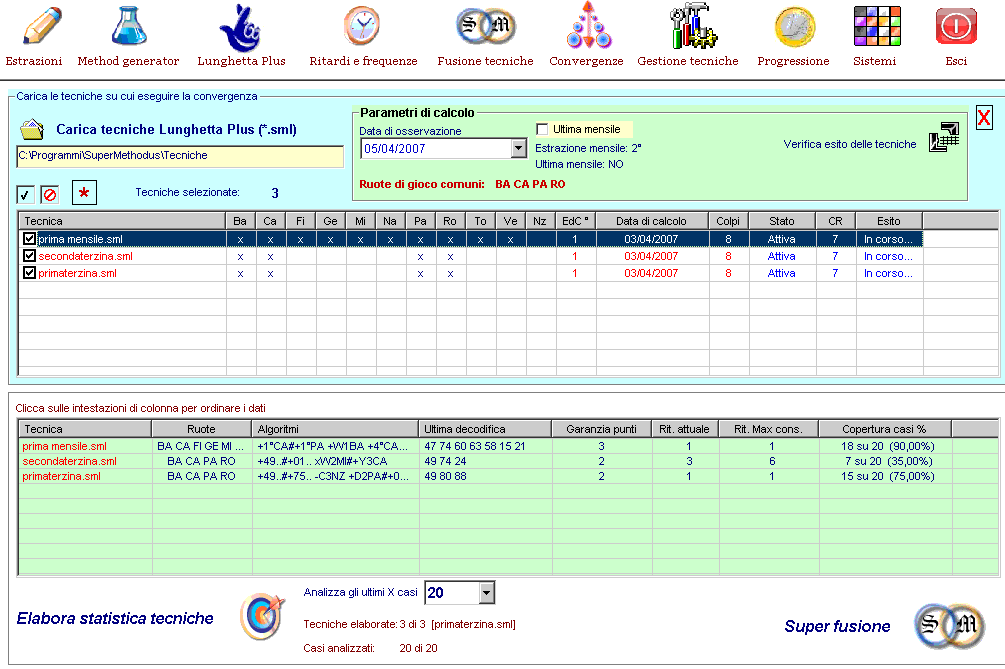
Task: Click the open folder load icon
Action: pyautogui.click(x=31, y=129)
